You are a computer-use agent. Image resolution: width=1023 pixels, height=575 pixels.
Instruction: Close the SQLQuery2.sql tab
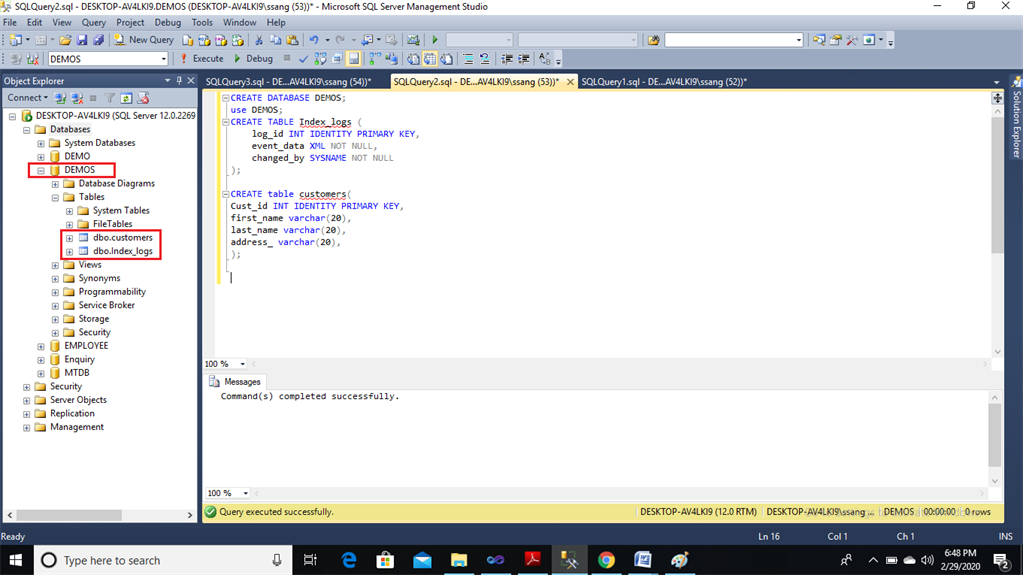coord(570,82)
